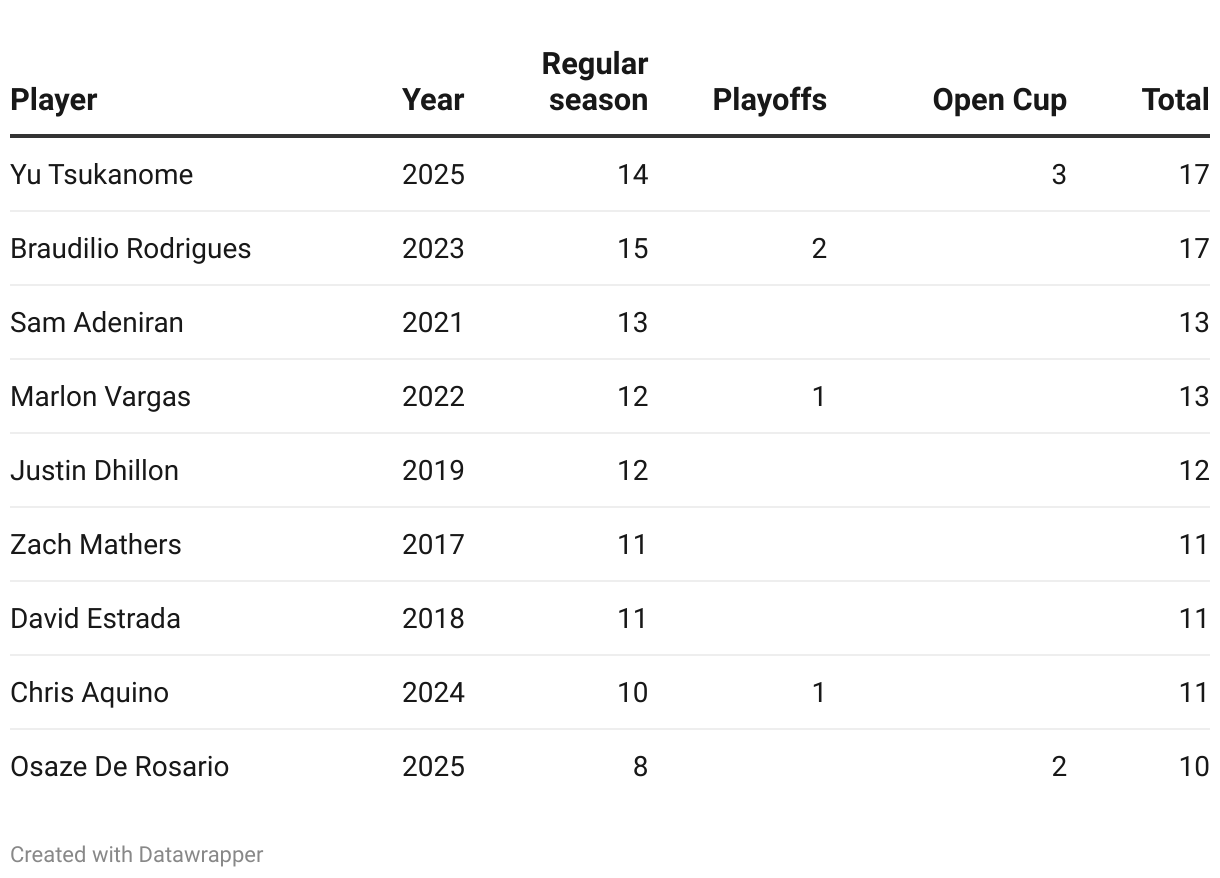Select Marlon Vargas player name
The width and height of the screenshot is (1220, 878).
100,396
